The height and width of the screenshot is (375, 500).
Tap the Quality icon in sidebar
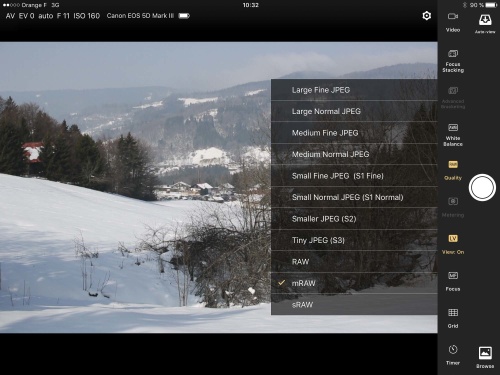pyautogui.click(x=453, y=165)
